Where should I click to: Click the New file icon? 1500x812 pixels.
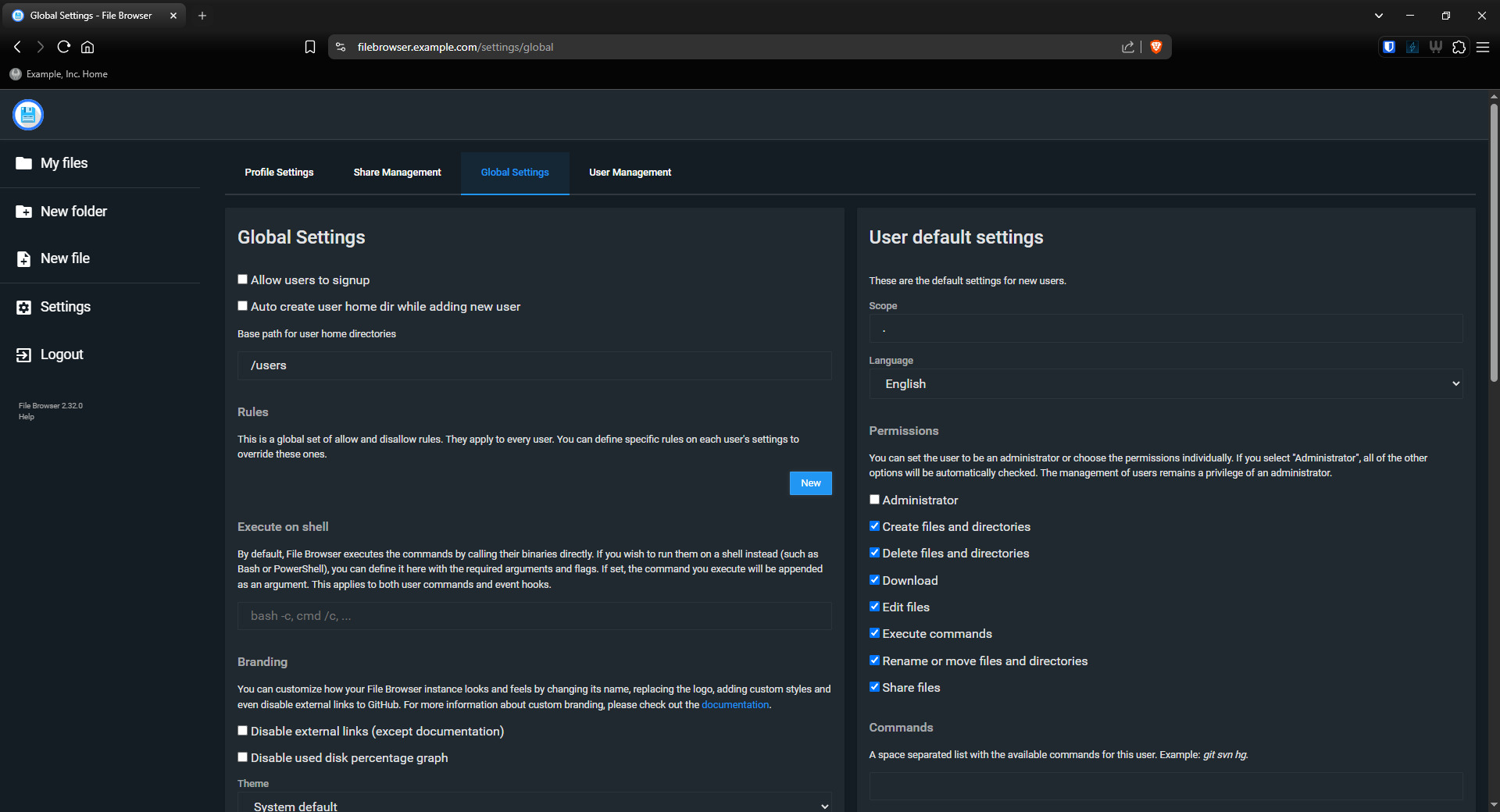(24, 258)
